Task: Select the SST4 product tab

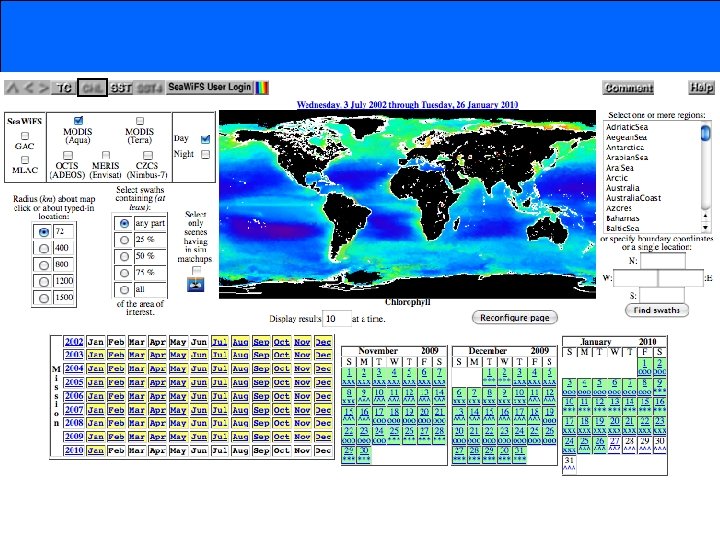Action: (x=150, y=87)
